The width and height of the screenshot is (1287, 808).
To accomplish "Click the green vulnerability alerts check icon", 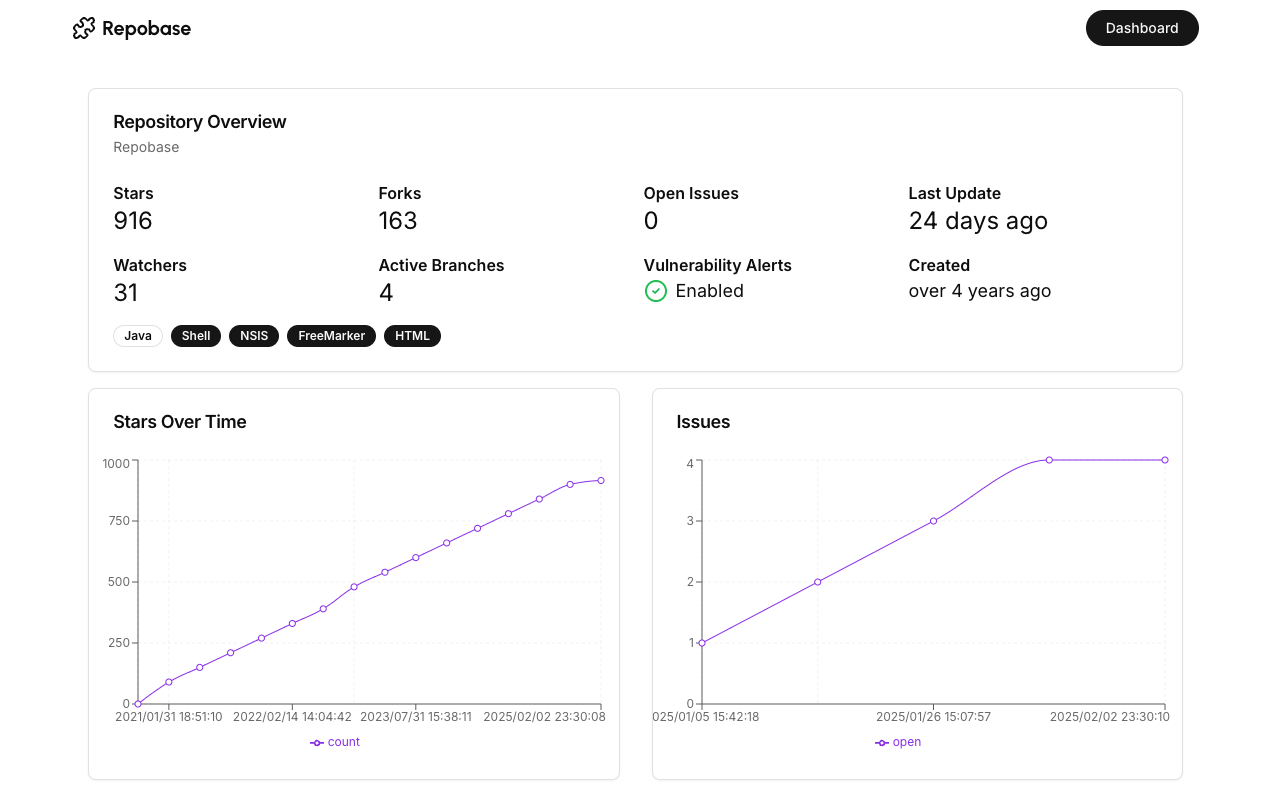I will pos(656,291).
